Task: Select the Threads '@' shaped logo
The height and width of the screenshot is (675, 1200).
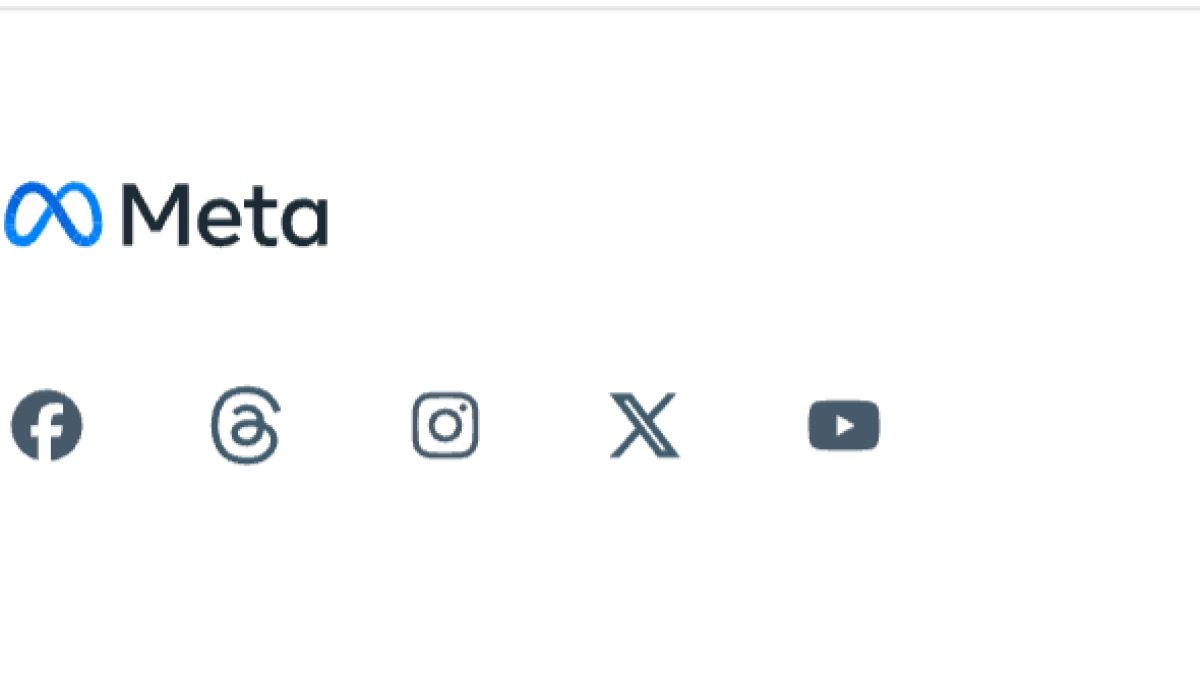Action: (x=246, y=425)
